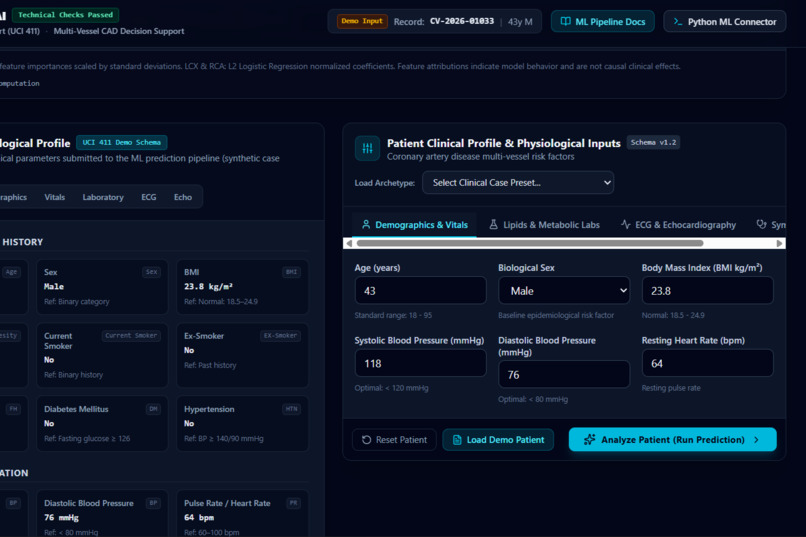Click the pulse icon on ECG tab

[626, 225]
